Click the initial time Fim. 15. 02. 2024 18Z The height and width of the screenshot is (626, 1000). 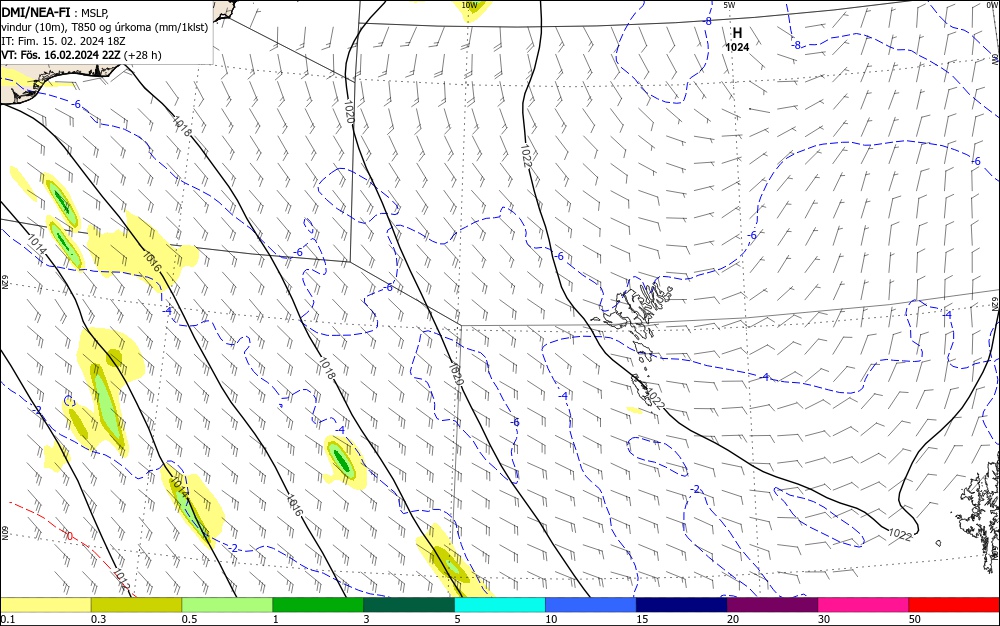click(x=63, y=41)
